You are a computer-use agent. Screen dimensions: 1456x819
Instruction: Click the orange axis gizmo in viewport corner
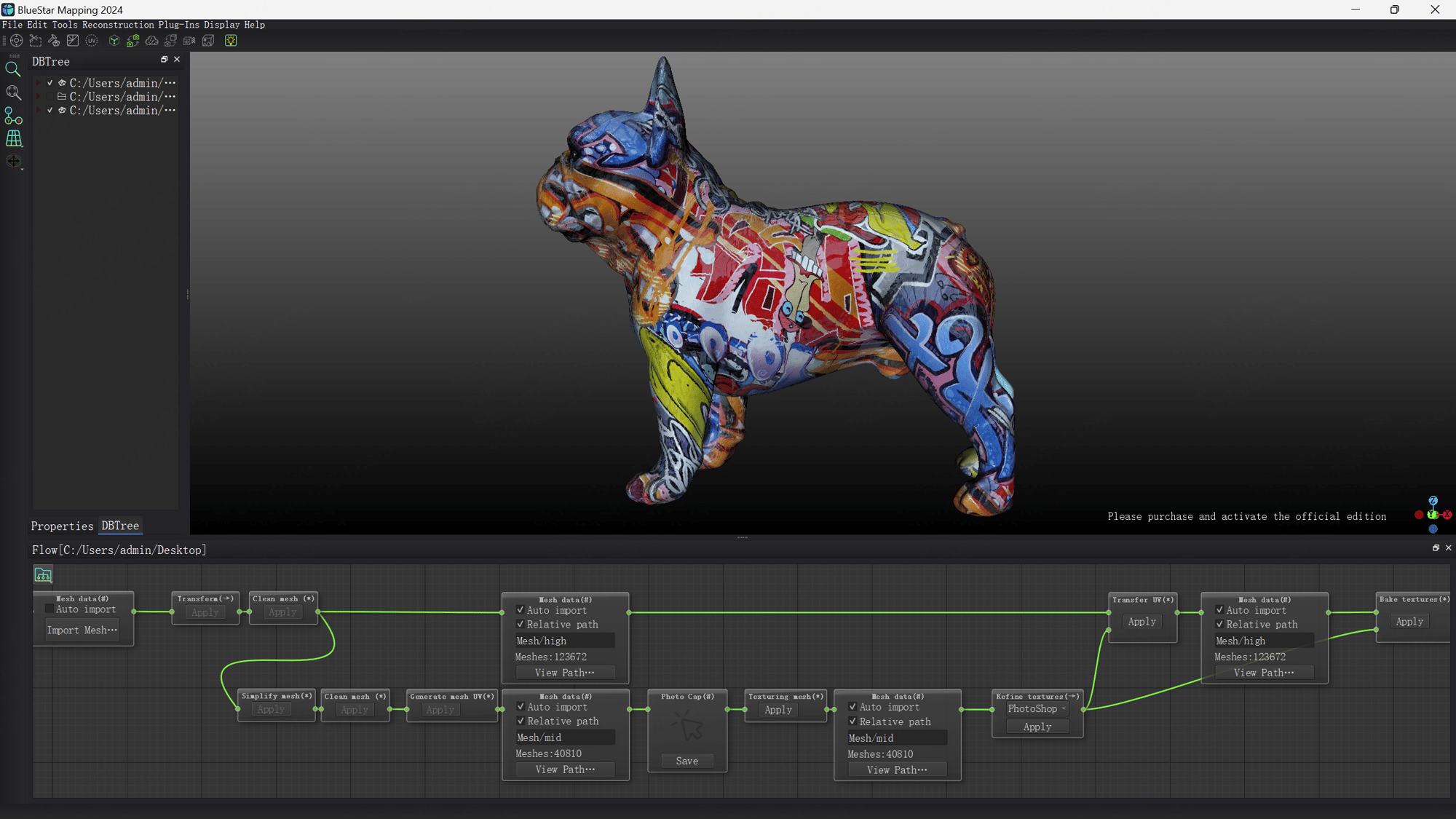pyautogui.click(x=1447, y=515)
